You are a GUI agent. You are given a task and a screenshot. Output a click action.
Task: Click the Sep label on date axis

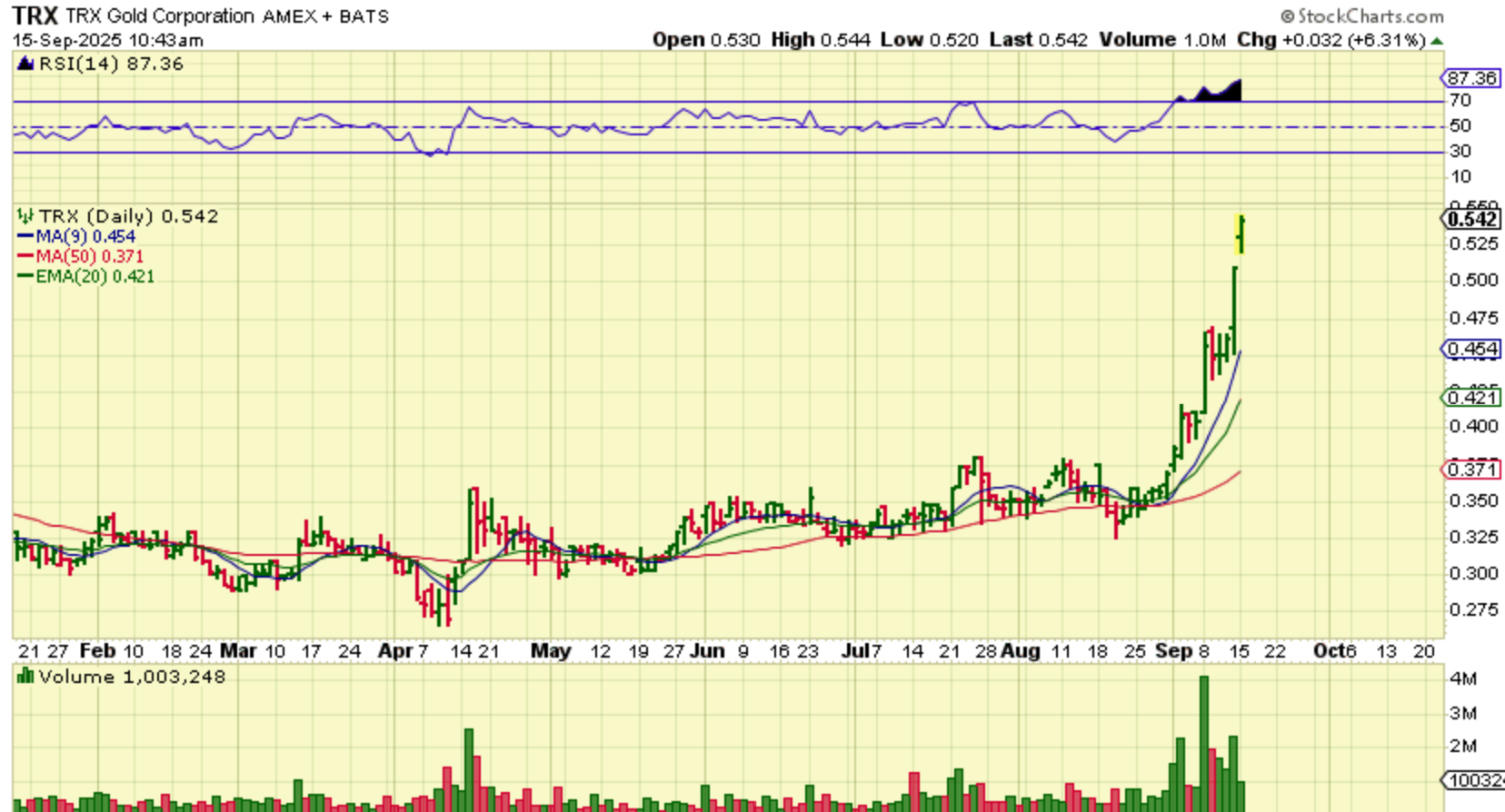tap(1173, 651)
